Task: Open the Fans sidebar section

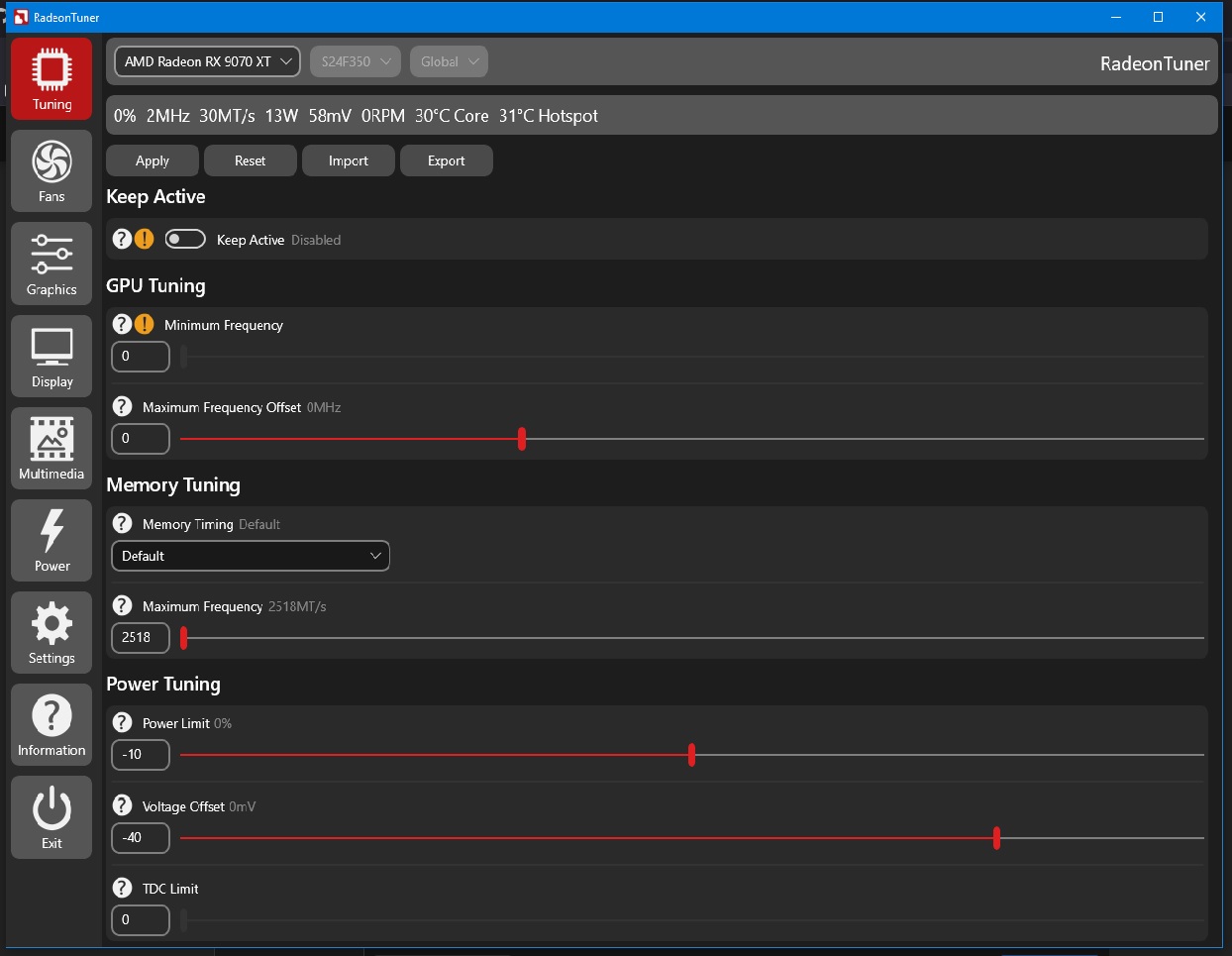Action: tap(51, 171)
